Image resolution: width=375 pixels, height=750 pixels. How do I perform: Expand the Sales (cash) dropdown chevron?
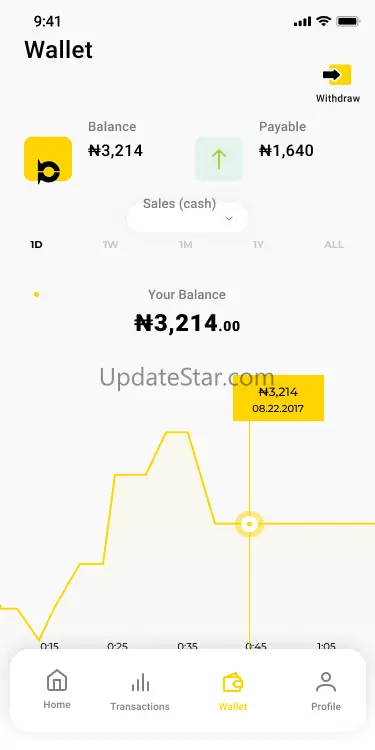pos(229,219)
